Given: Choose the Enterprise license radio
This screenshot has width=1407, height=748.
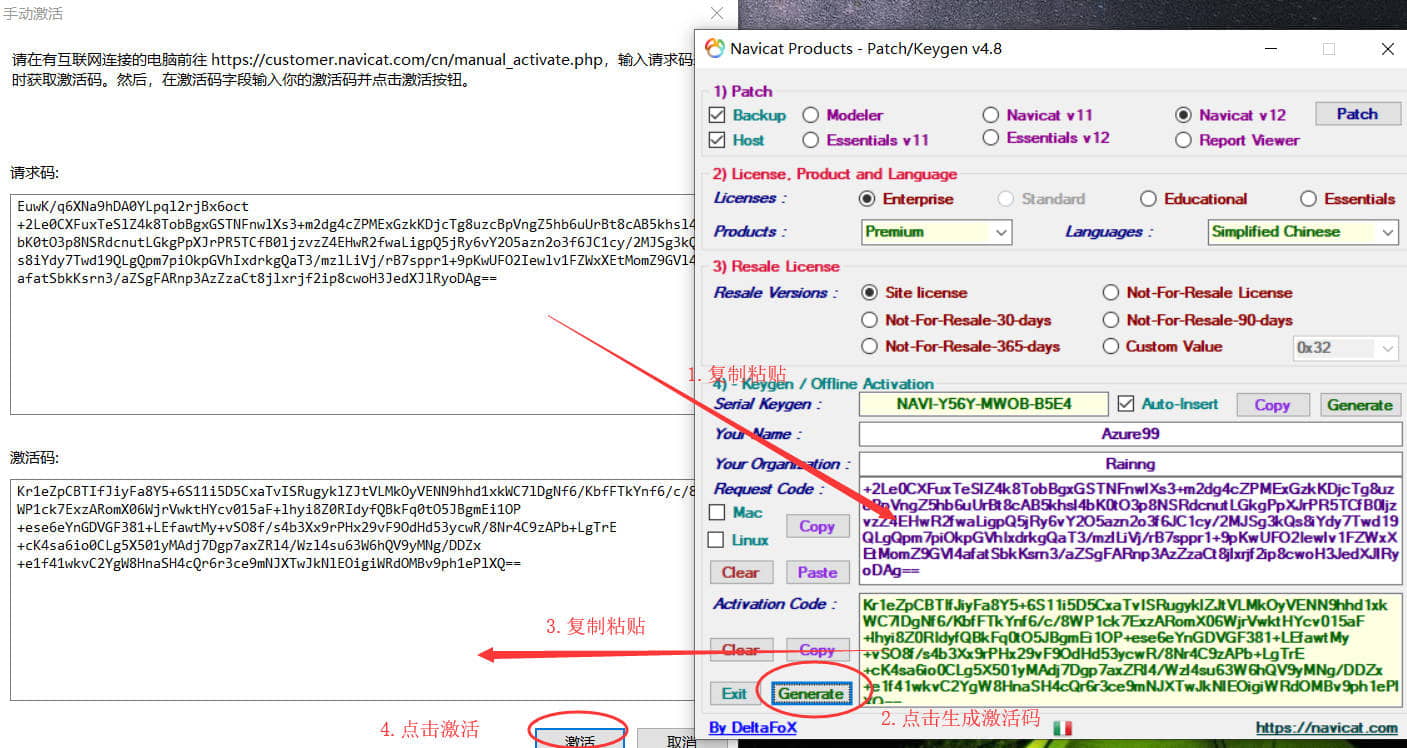Looking at the screenshot, I should pos(867,199).
